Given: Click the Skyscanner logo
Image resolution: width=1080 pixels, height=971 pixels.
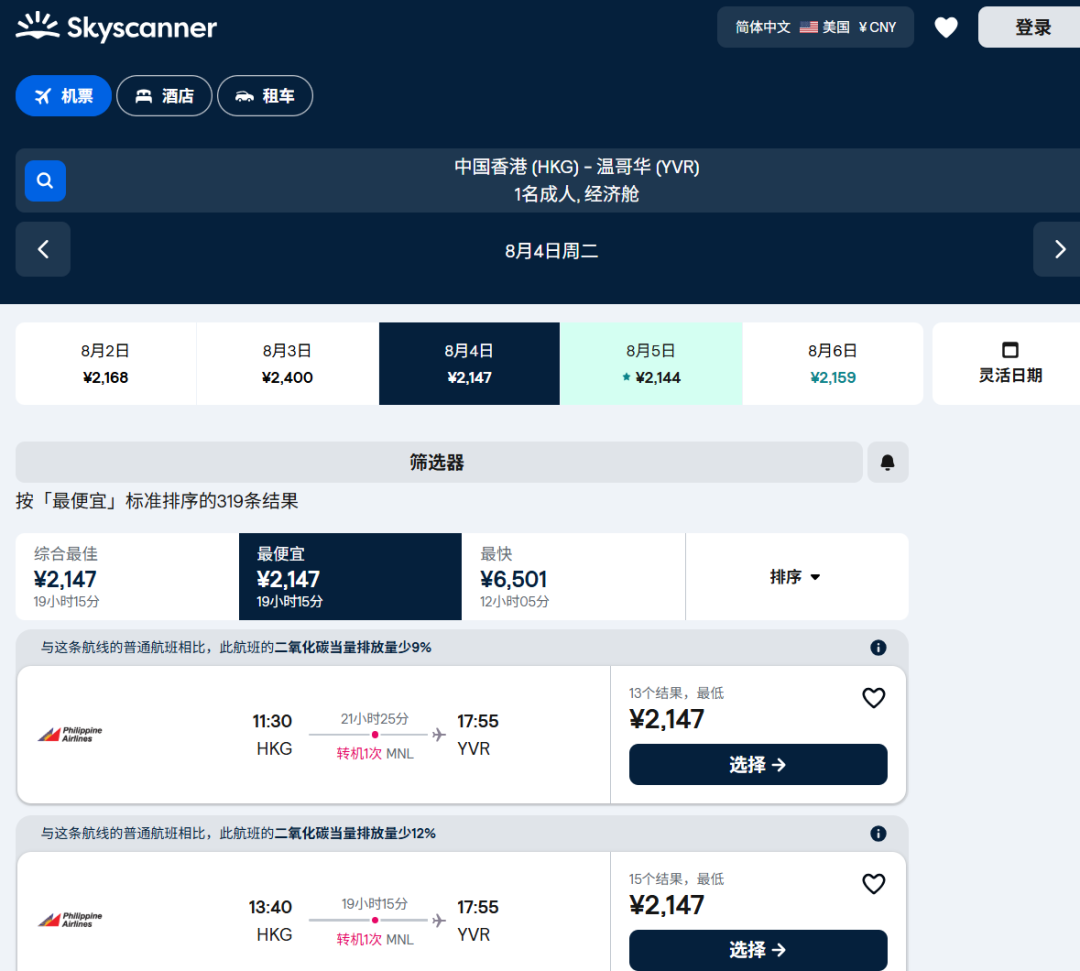Looking at the screenshot, I should click(x=116, y=28).
